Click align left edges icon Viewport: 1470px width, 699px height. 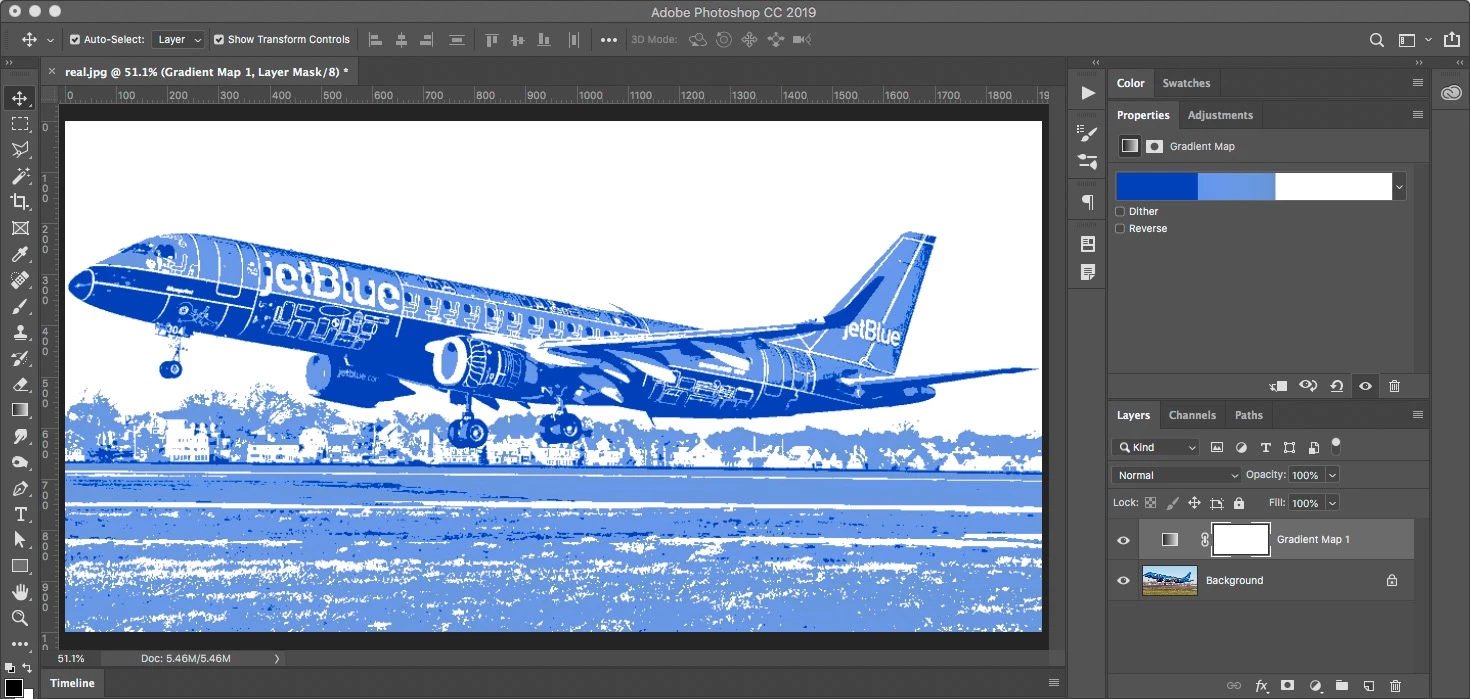pyautogui.click(x=376, y=40)
